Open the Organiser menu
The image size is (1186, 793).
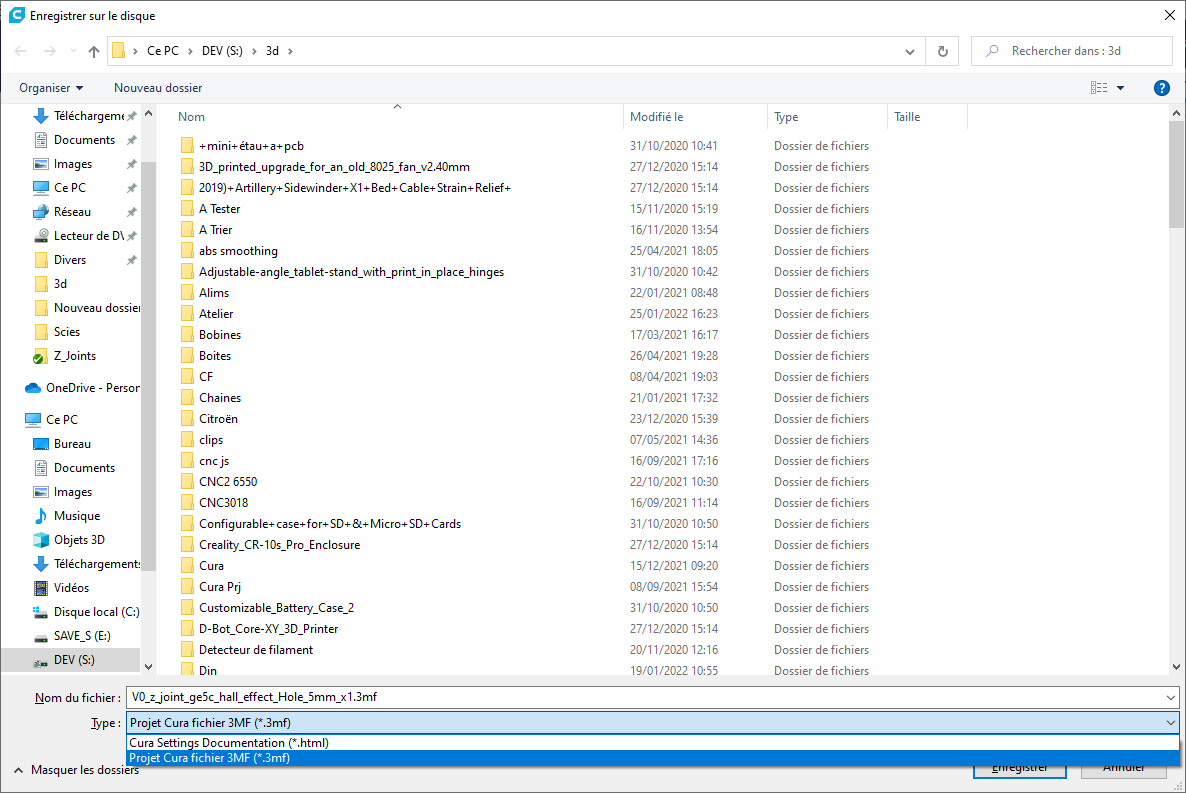(51, 88)
